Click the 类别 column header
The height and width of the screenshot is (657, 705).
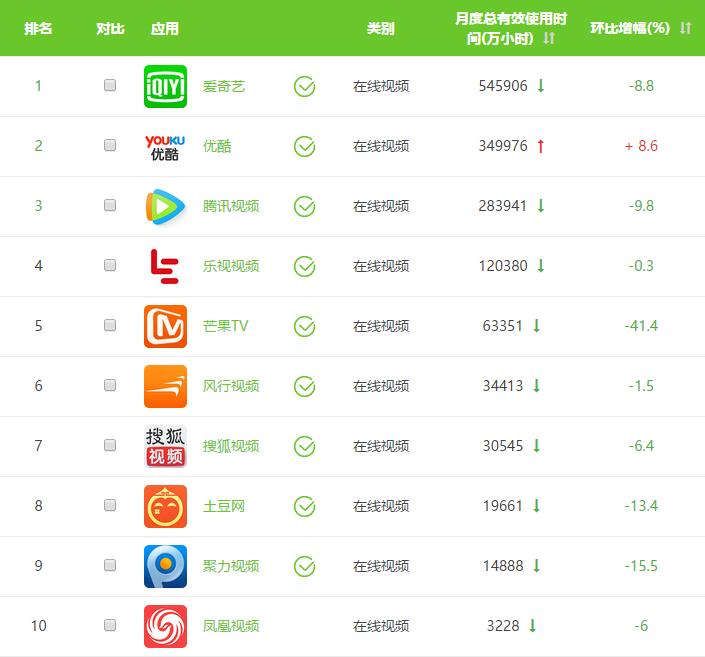pos(380,28)
